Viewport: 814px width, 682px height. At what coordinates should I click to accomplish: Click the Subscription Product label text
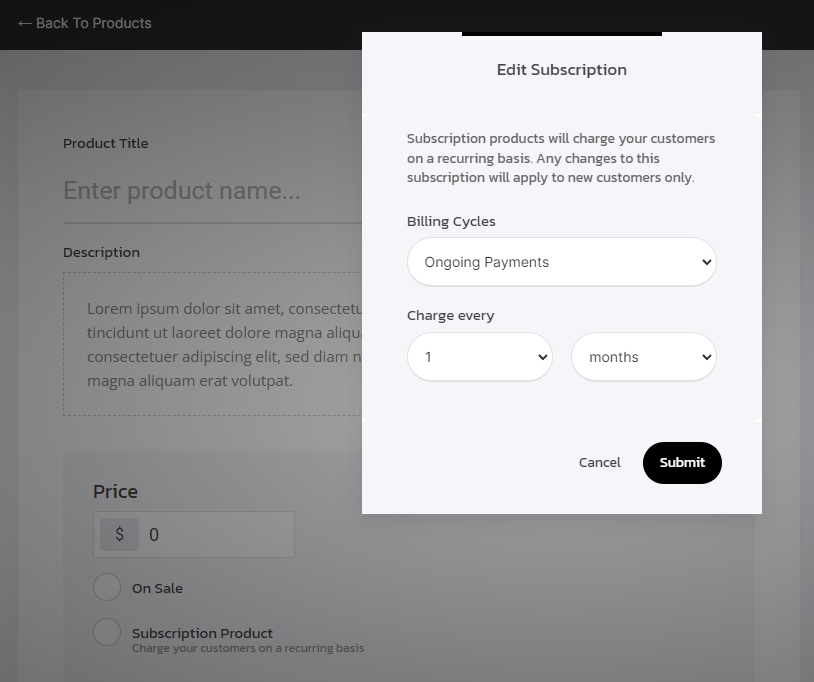point(202,633)
